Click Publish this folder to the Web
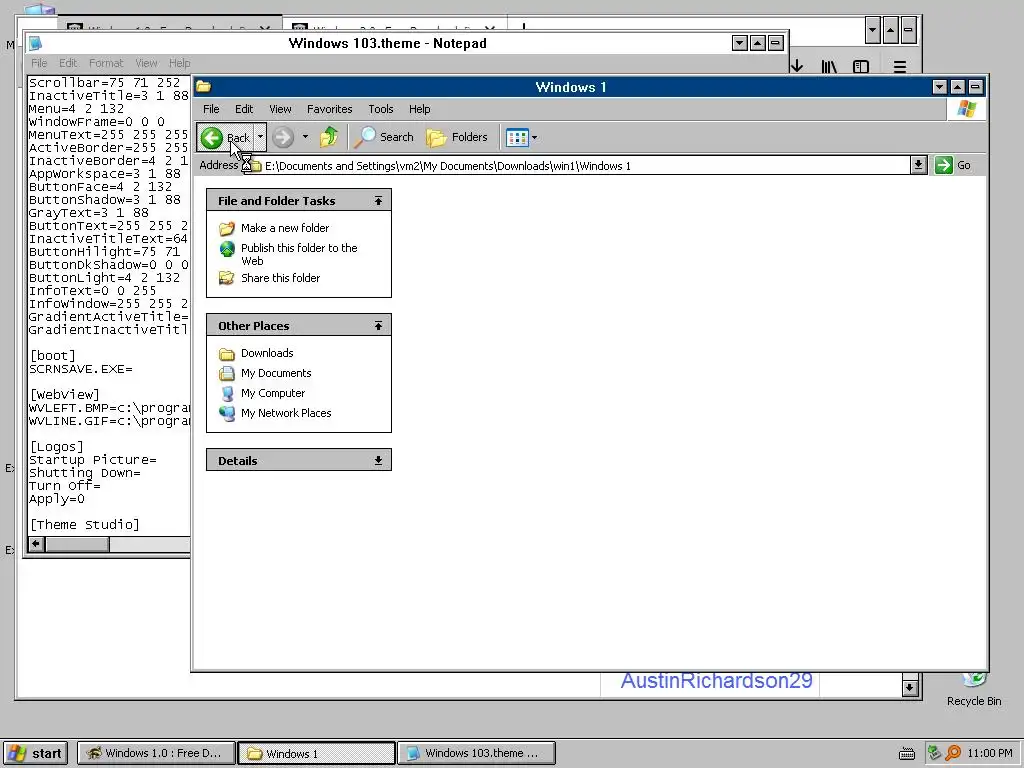1024x768 pixels. pyautogui.click(x=299, y=254)
